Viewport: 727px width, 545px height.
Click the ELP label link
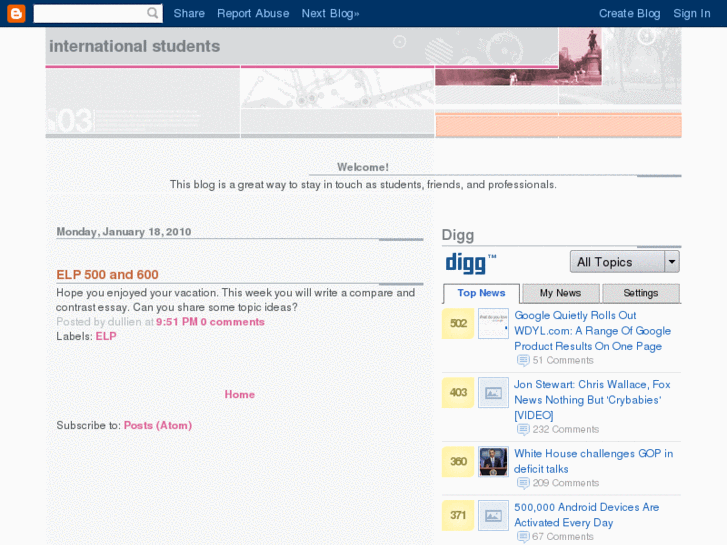[106, 336]
